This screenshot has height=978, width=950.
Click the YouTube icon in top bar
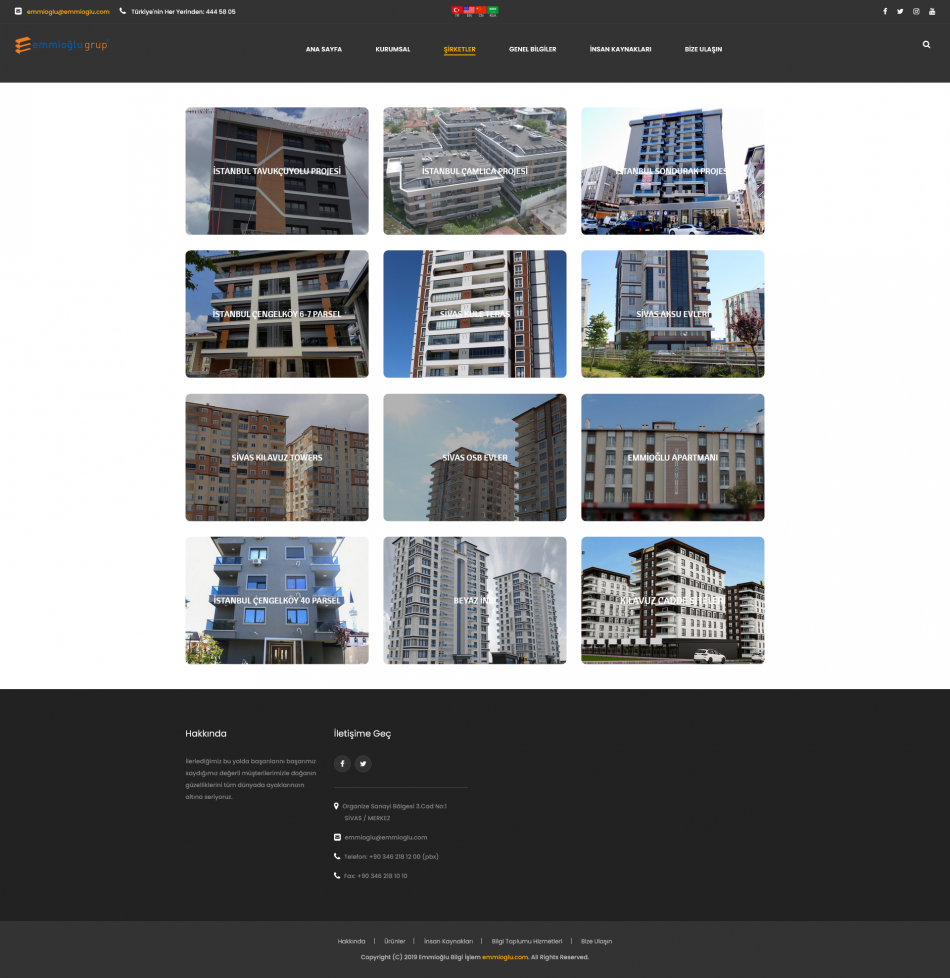[x=932, y=12]
